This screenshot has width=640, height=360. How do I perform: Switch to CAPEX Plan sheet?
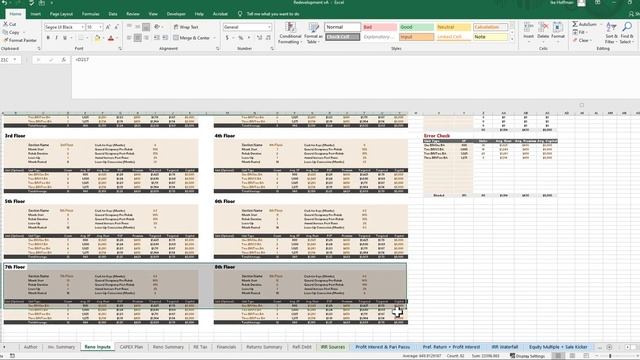[131, 347]
